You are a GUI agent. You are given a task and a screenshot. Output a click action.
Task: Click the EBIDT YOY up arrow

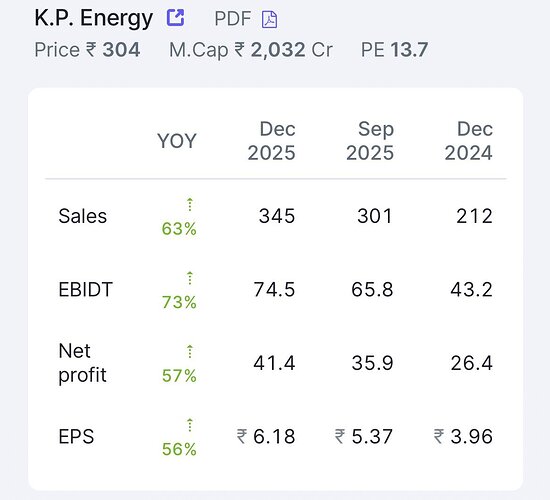tap(190, 278)
